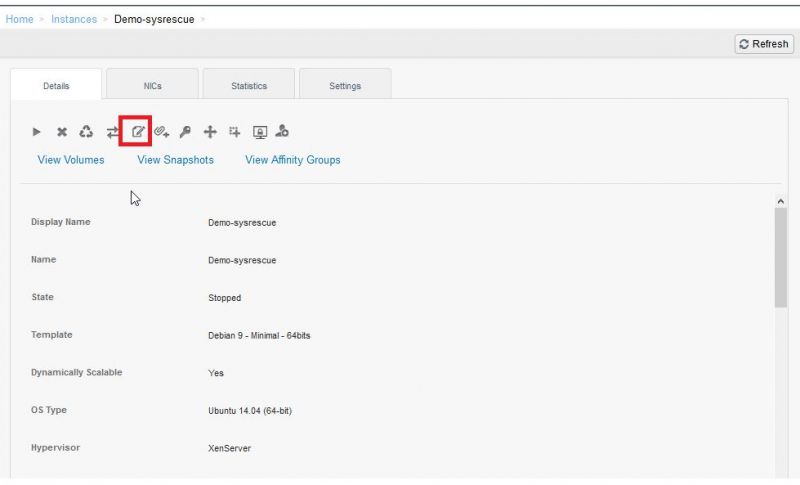800x485 pixels.
Task: Click the two opposing arrows toolbar icon
Action: tap(112, 132)
